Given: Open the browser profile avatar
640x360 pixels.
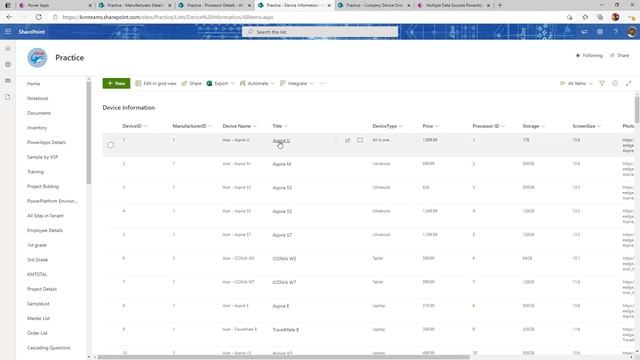Looking at the screenshot, I should point(616,17).
